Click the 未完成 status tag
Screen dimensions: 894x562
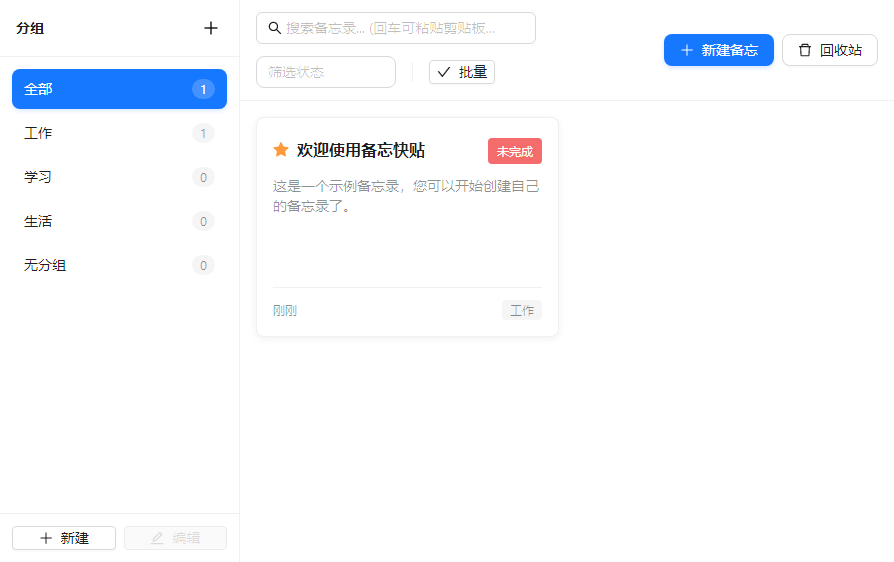coord(515,151)
